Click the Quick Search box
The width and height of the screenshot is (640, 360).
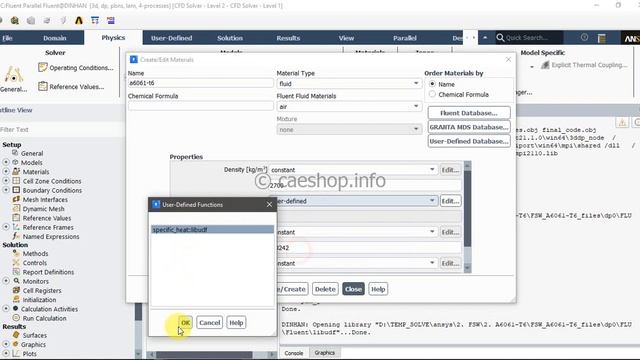coord(529,38)
